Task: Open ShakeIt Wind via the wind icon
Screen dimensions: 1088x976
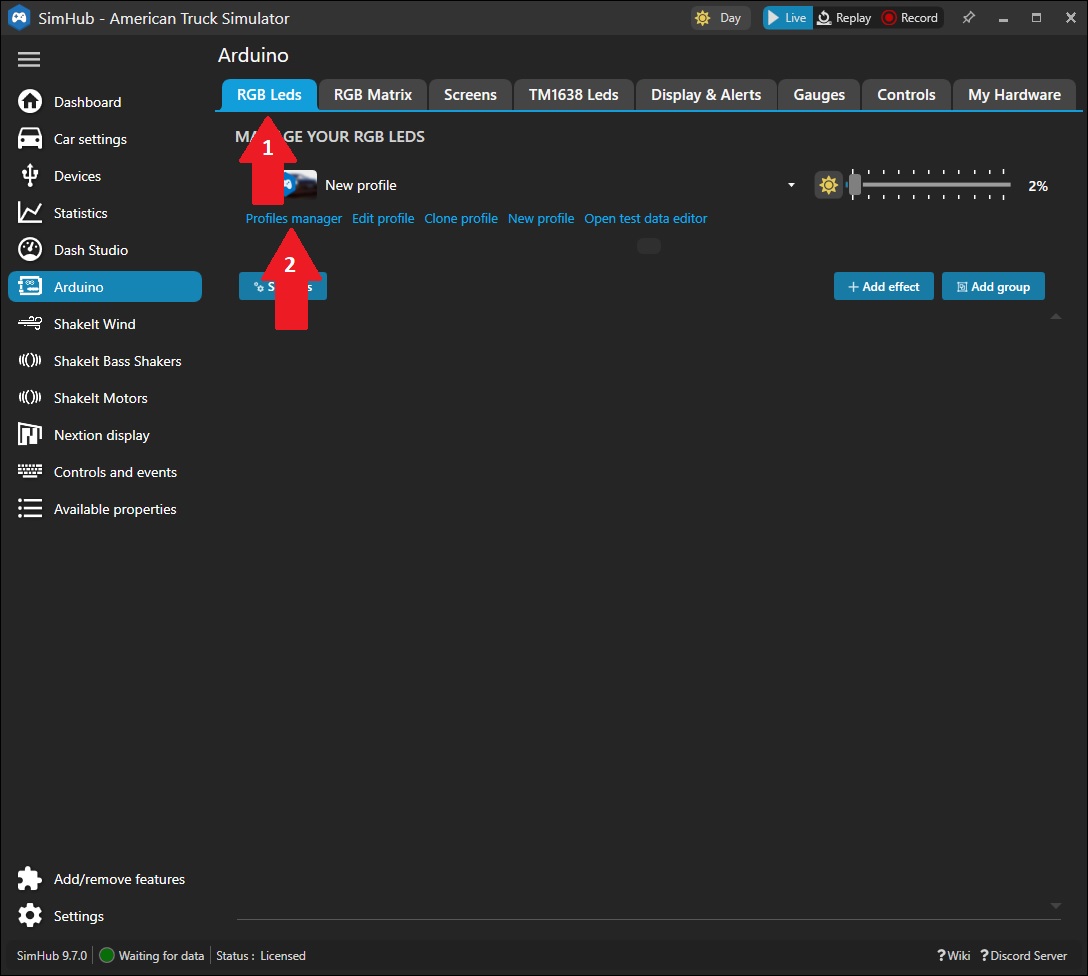Action: point(30,323)
